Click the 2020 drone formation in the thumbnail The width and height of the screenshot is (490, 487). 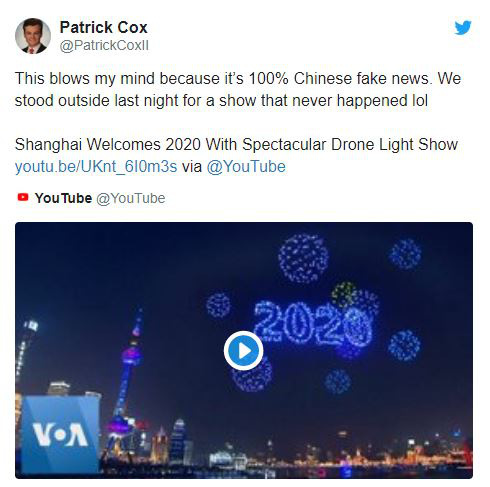coord(312,323)
